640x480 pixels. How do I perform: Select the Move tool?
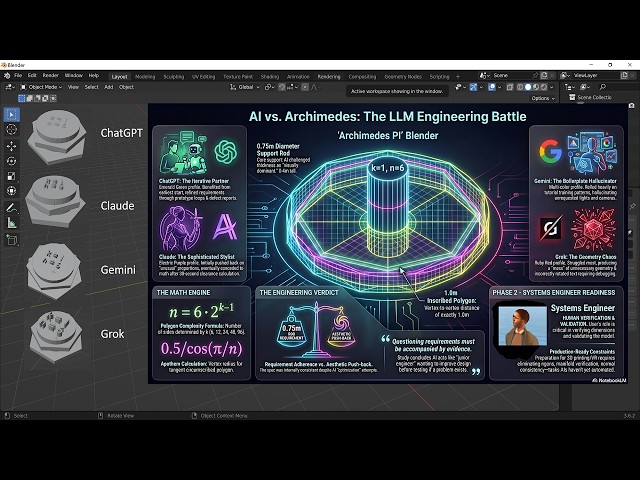[x=11, y=146]
